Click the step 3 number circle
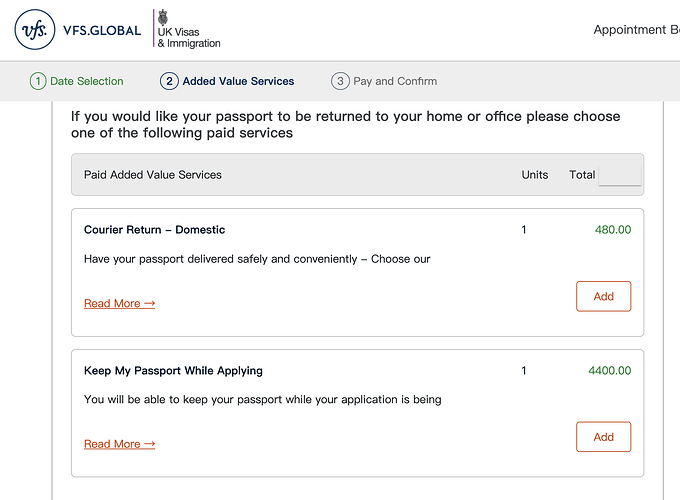The height and width of the screenshot is (500, 680). tap(340, 81)
